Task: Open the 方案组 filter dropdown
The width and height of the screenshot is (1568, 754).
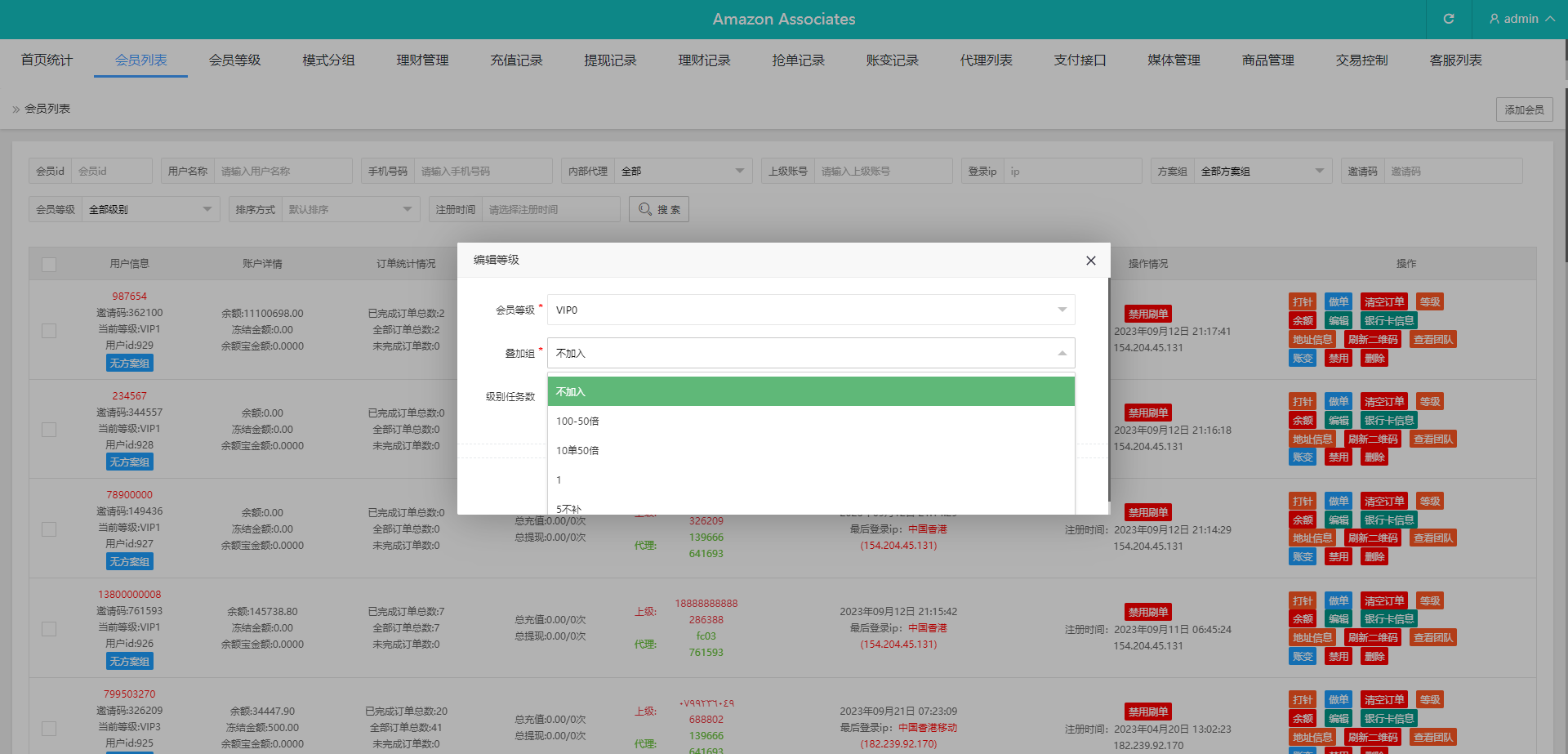Action: (1262, 172)
